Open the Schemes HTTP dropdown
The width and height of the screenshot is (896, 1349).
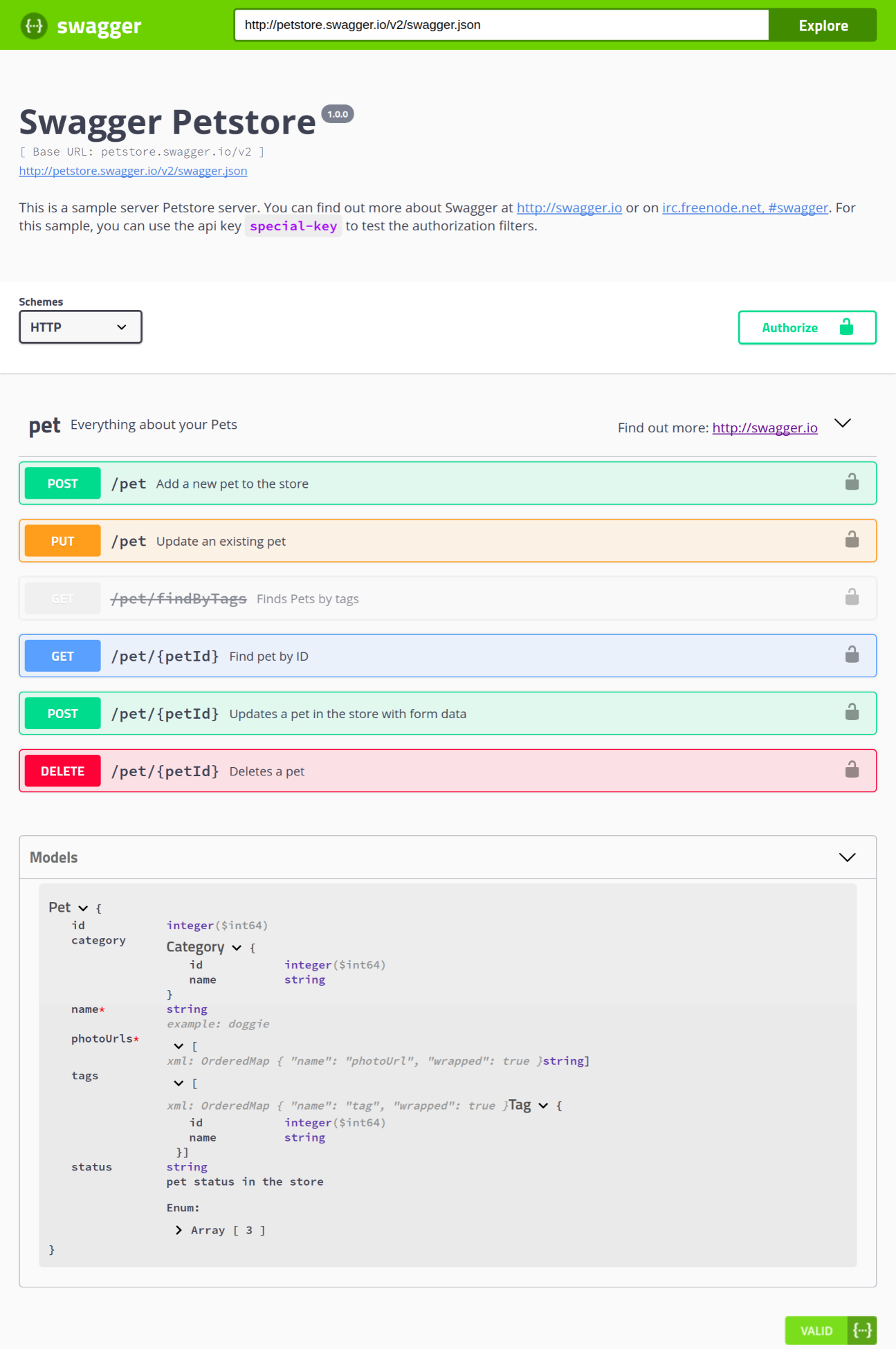click(80, 327)
